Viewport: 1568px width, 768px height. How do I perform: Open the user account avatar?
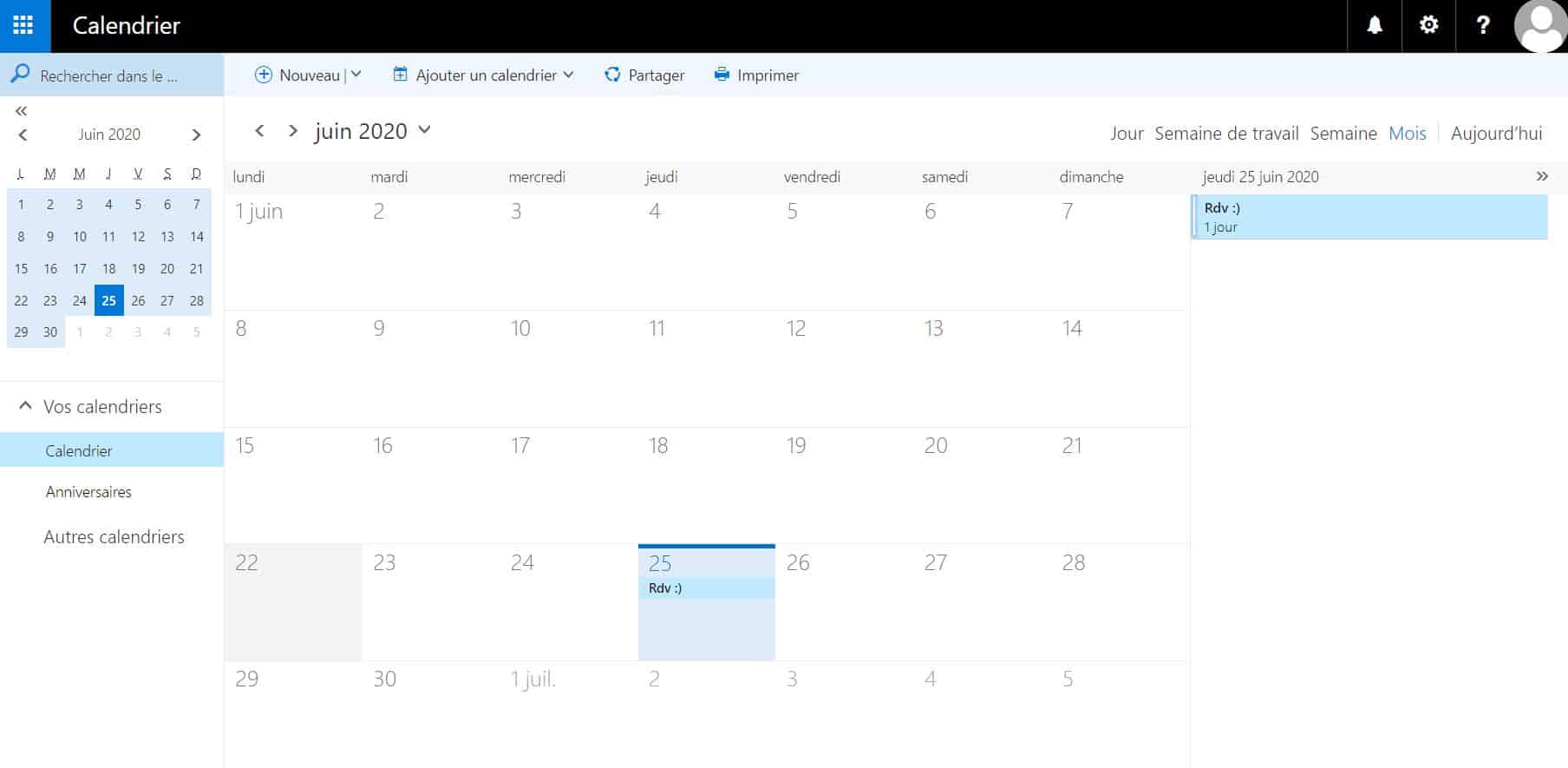tap(1540, 26)
